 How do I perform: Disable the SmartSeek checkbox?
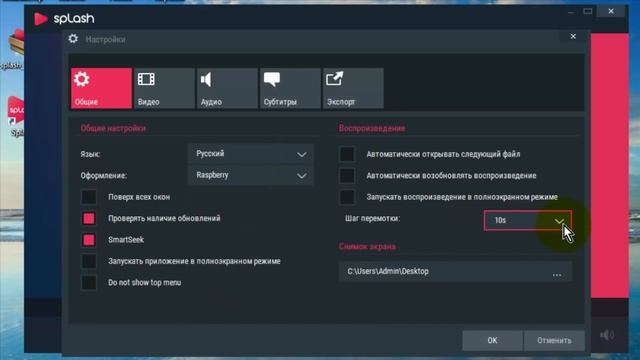[x=89, y=240]
